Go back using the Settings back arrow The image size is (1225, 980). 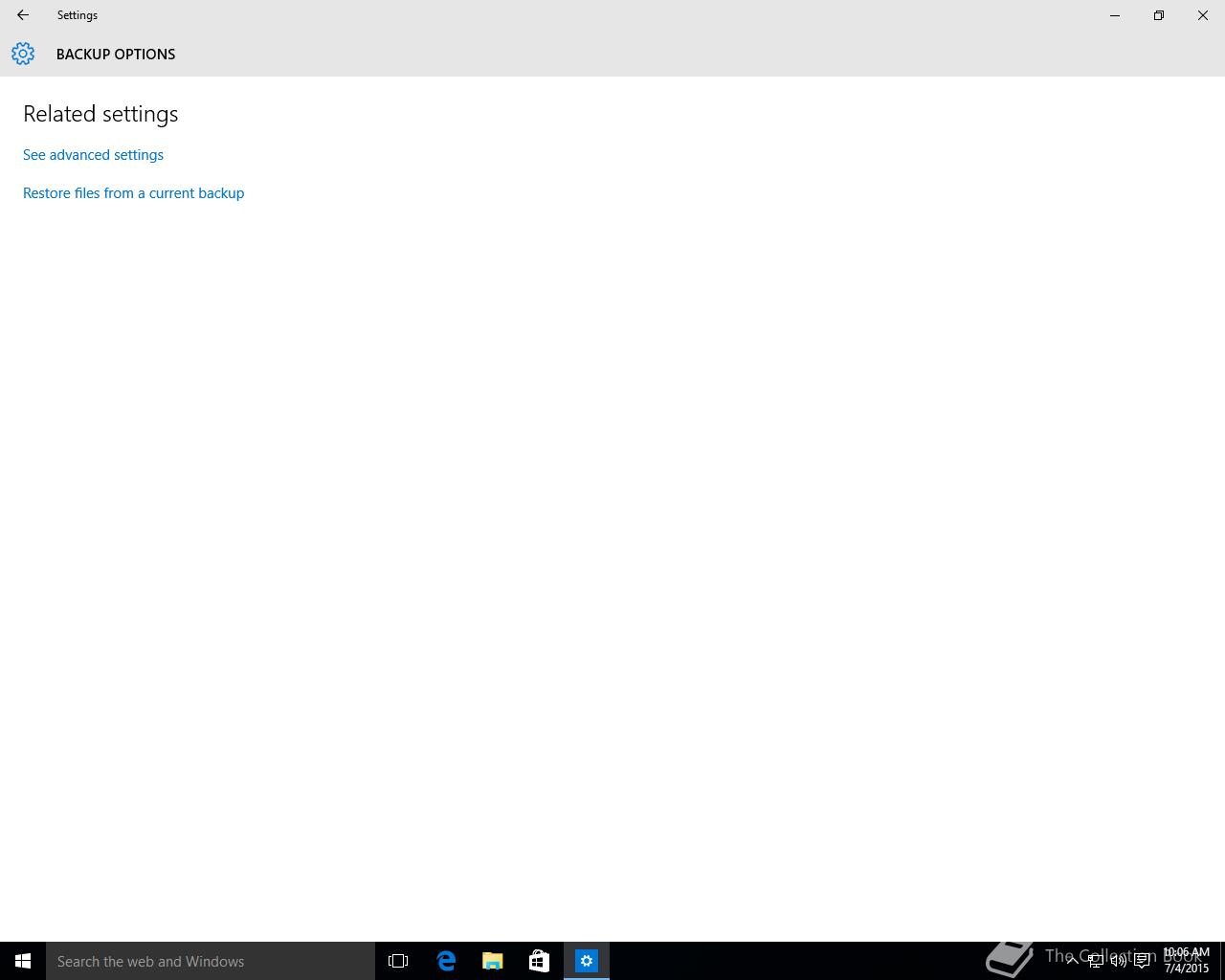pyautogui.click(x=23, y=15)
